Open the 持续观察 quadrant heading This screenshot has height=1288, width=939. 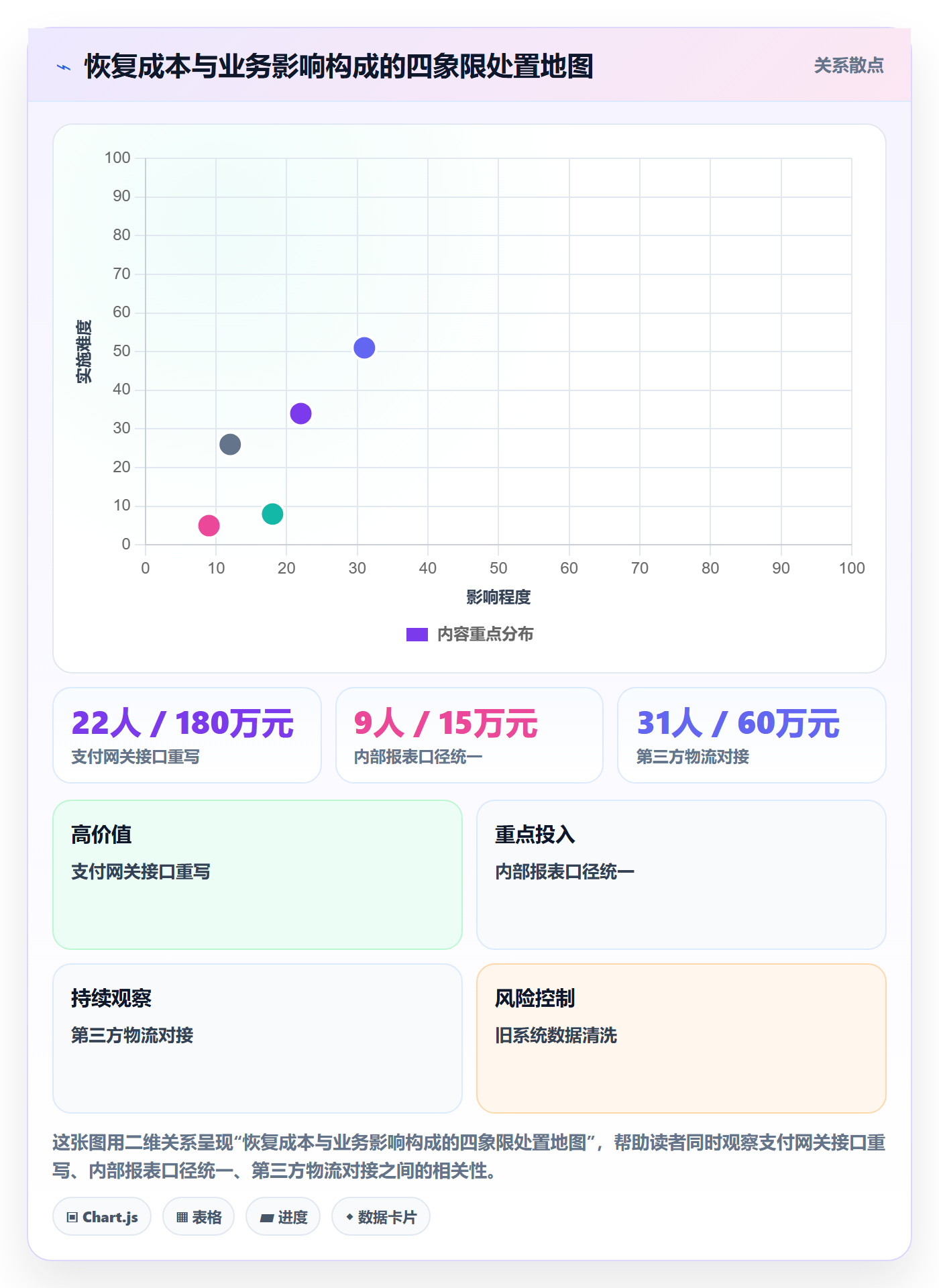tap(111, 998)
